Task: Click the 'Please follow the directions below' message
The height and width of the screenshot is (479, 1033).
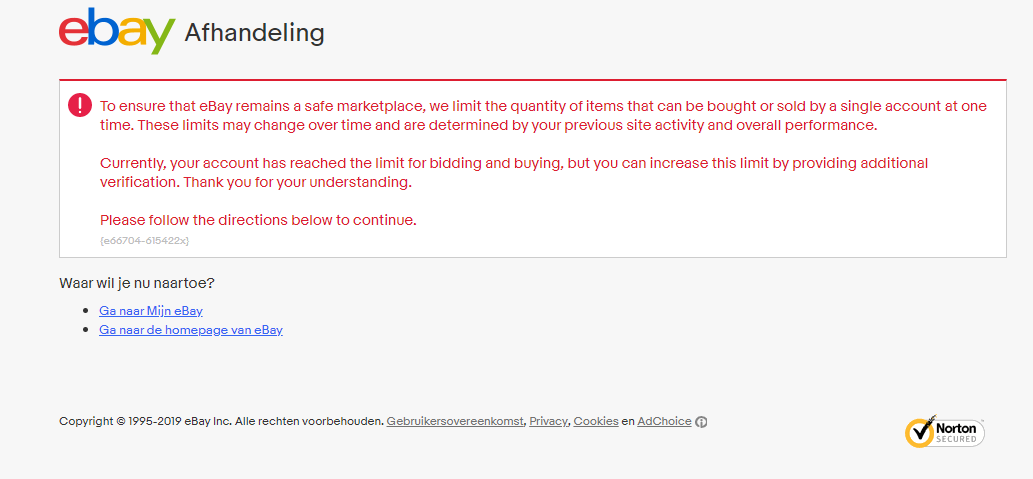Action: click(x=258, y=220)
